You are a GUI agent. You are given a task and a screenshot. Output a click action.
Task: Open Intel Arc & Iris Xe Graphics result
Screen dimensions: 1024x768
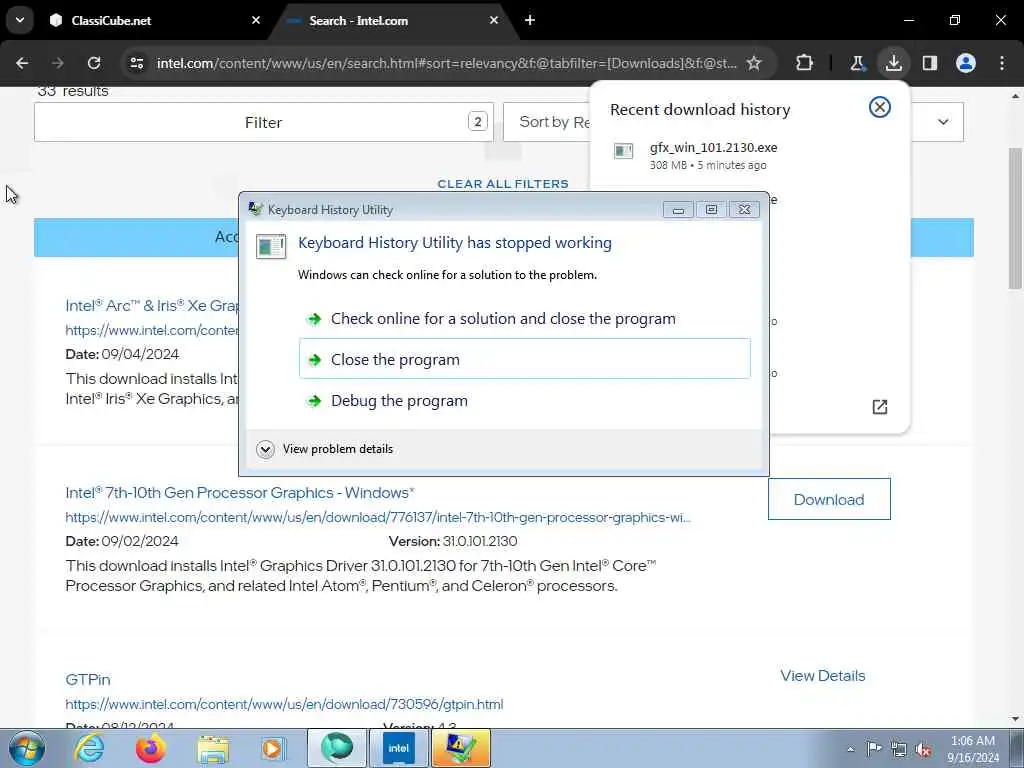(x=152, y=306)
